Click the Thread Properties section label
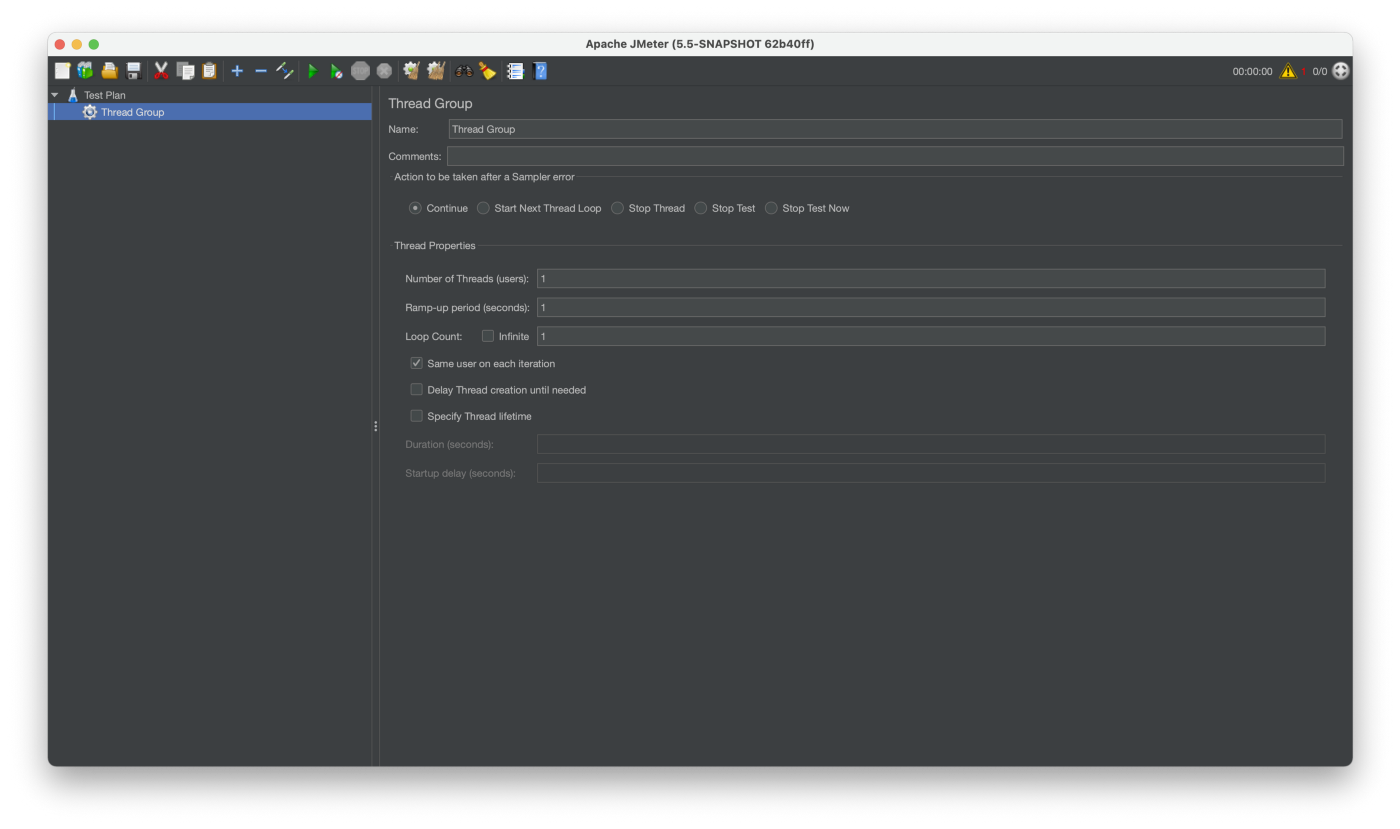The width and height of the screenshot is (1400, 829). pos(435,246)
